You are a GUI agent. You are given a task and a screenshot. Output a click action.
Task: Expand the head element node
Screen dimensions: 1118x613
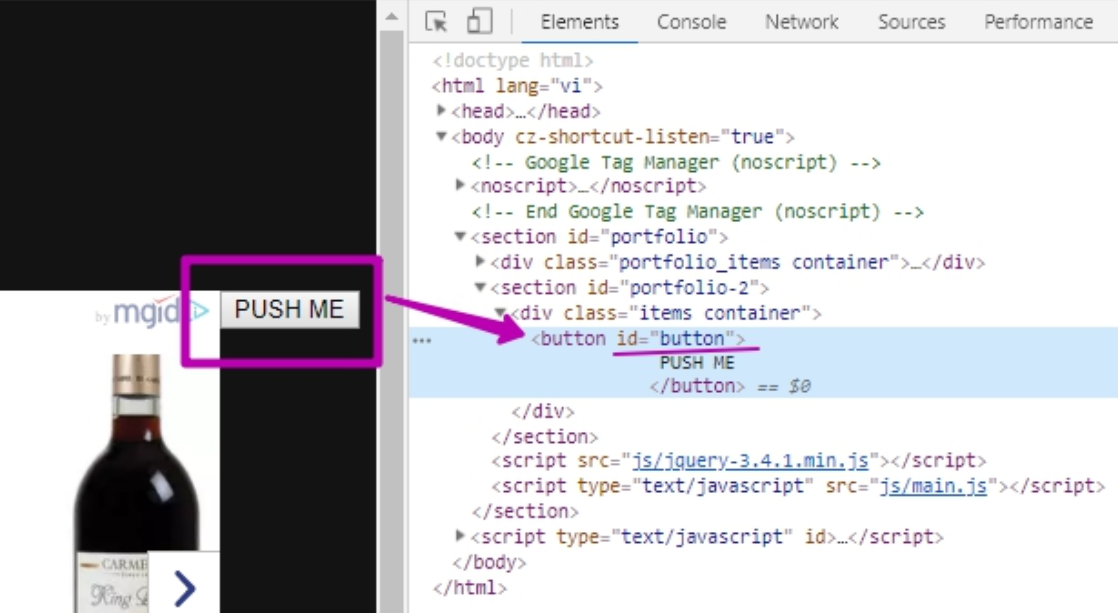coord(441,110)
